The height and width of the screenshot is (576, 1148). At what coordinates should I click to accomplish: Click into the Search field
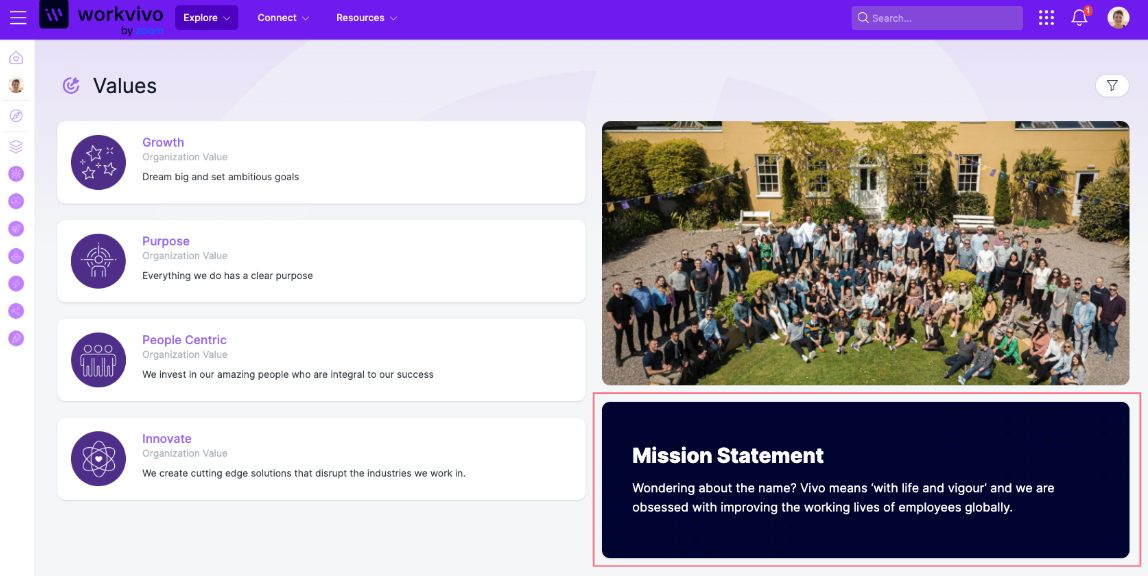point(940,18)
